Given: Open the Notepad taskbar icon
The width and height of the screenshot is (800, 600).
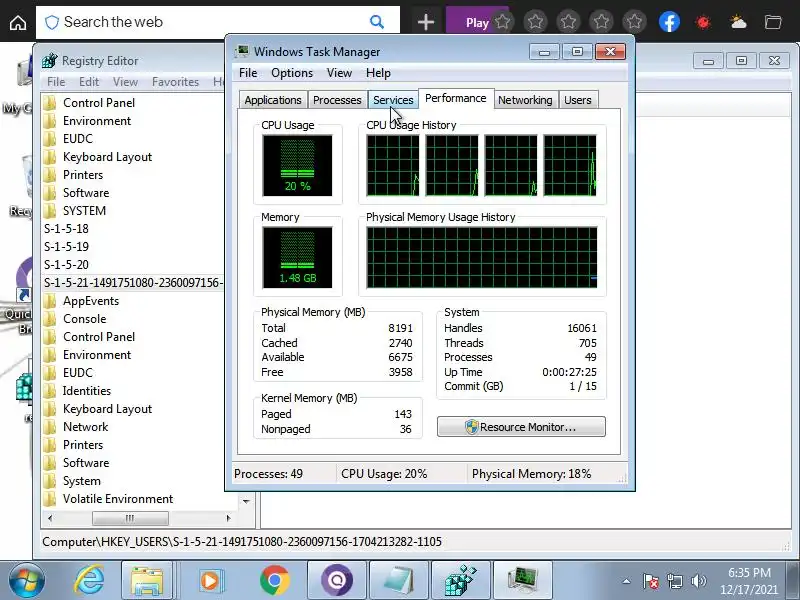Looking at the screenshot, I should pos(398,581).
